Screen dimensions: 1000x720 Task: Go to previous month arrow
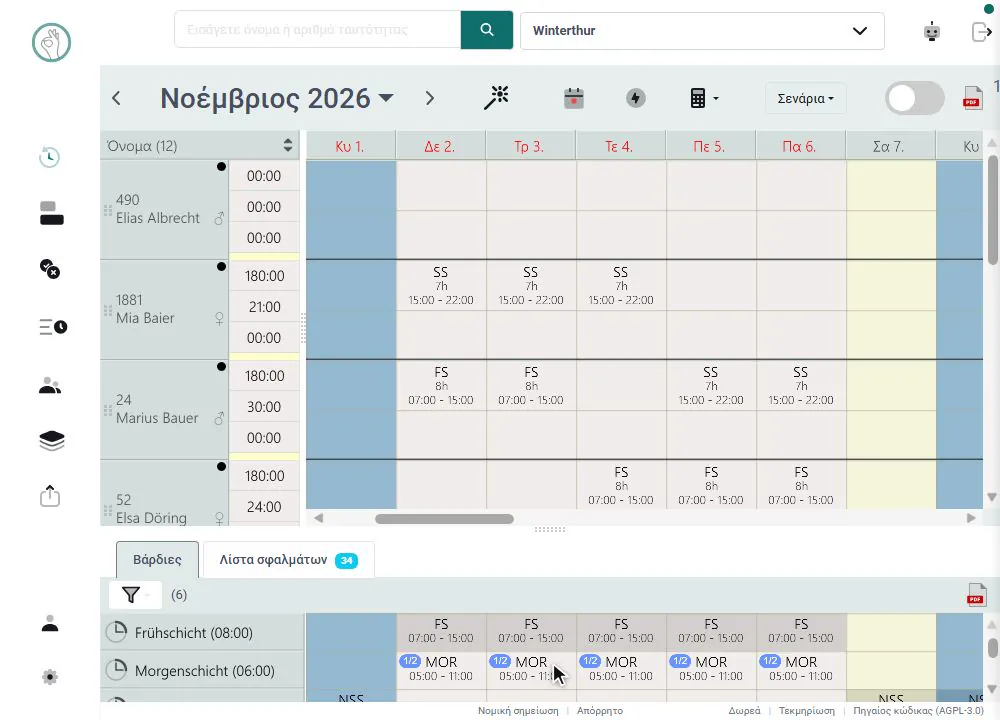click(116, 98)
